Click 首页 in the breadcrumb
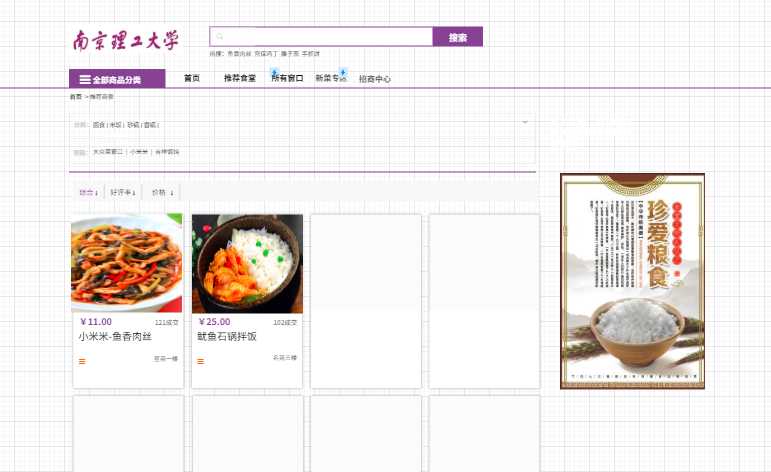Viewport: 771px width, 472px height. click(x=76, y=97)
